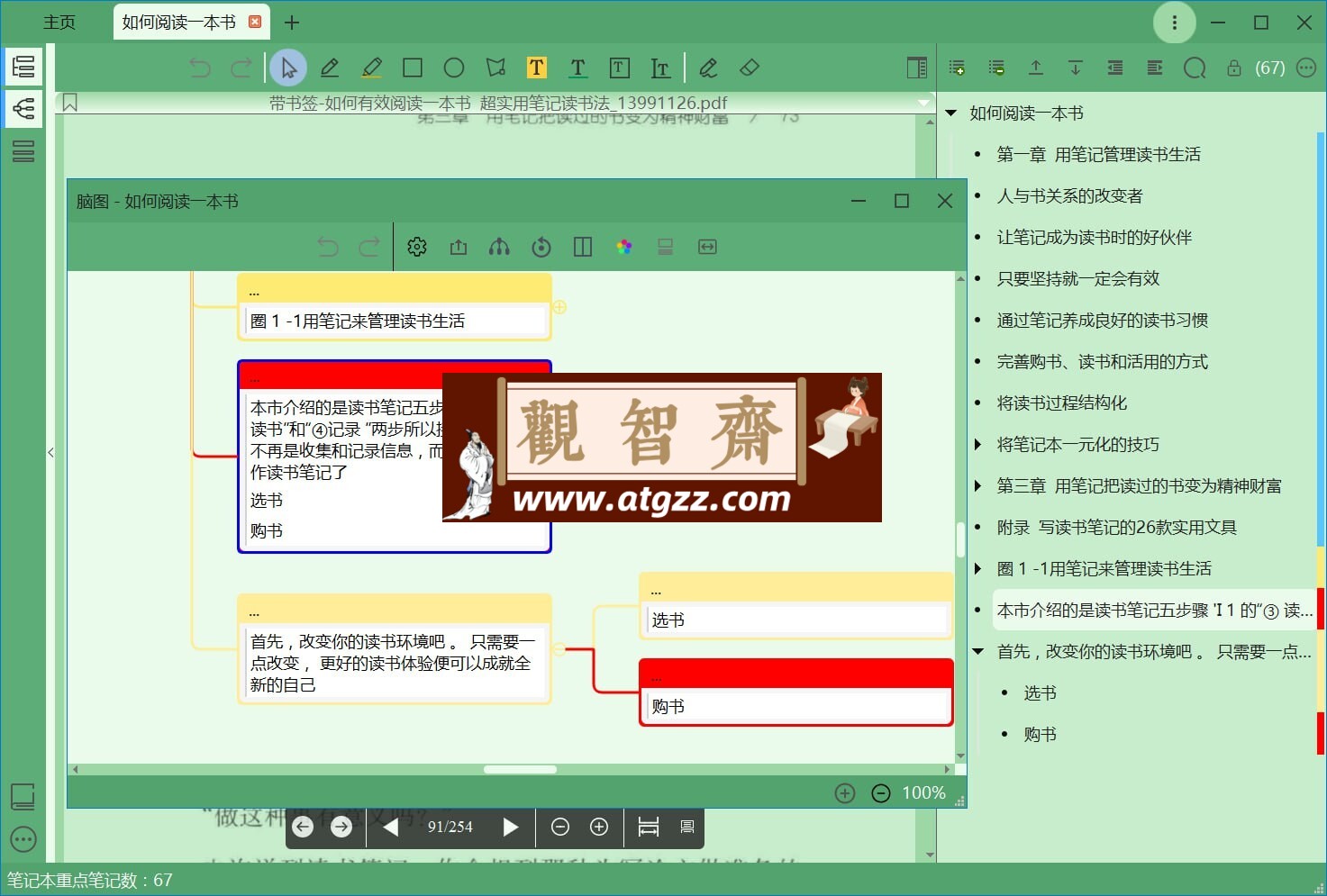
Task: Zoom in the PDF page
Action: point(599,827)
